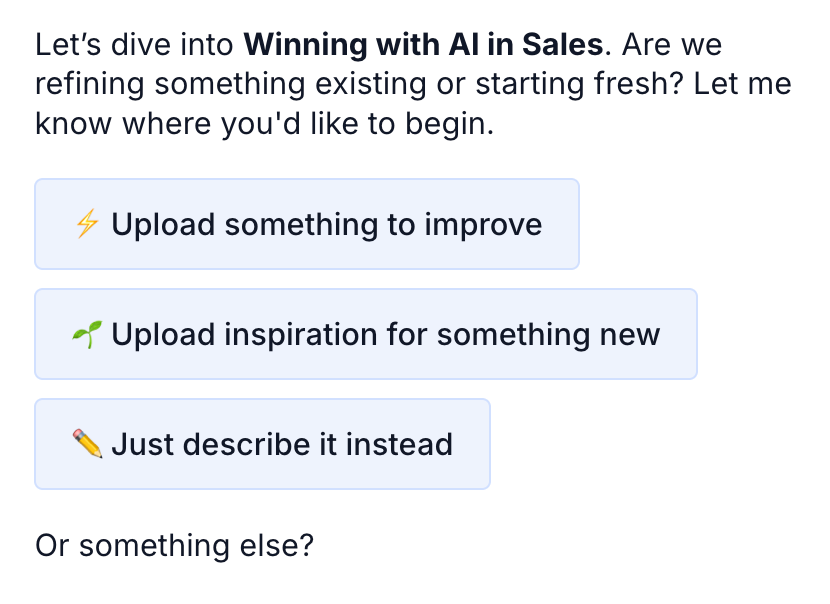Viewport: 830px width, 604px height.
Task: Choose Upload something to improve
Action: 307,224
